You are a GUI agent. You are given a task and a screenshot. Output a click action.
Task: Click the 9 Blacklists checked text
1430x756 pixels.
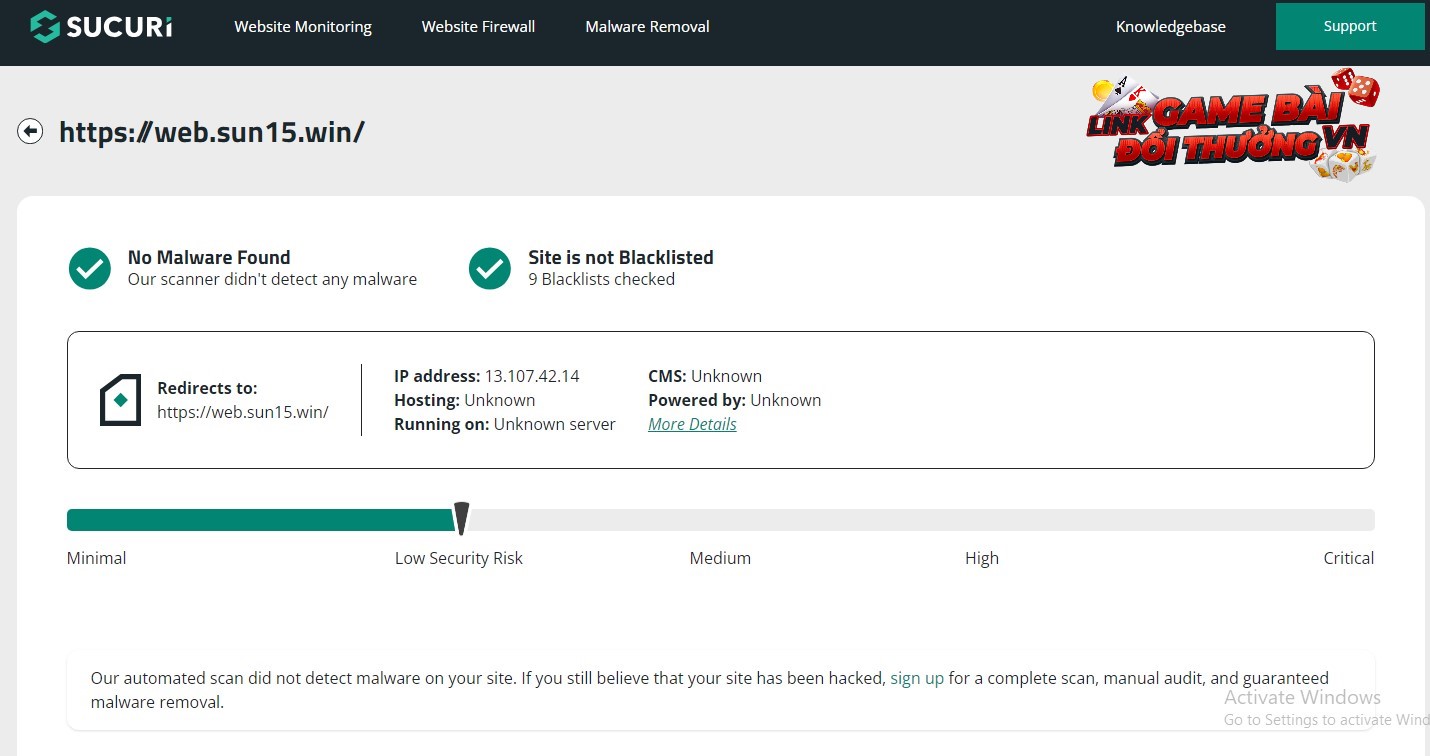[602, 279]
